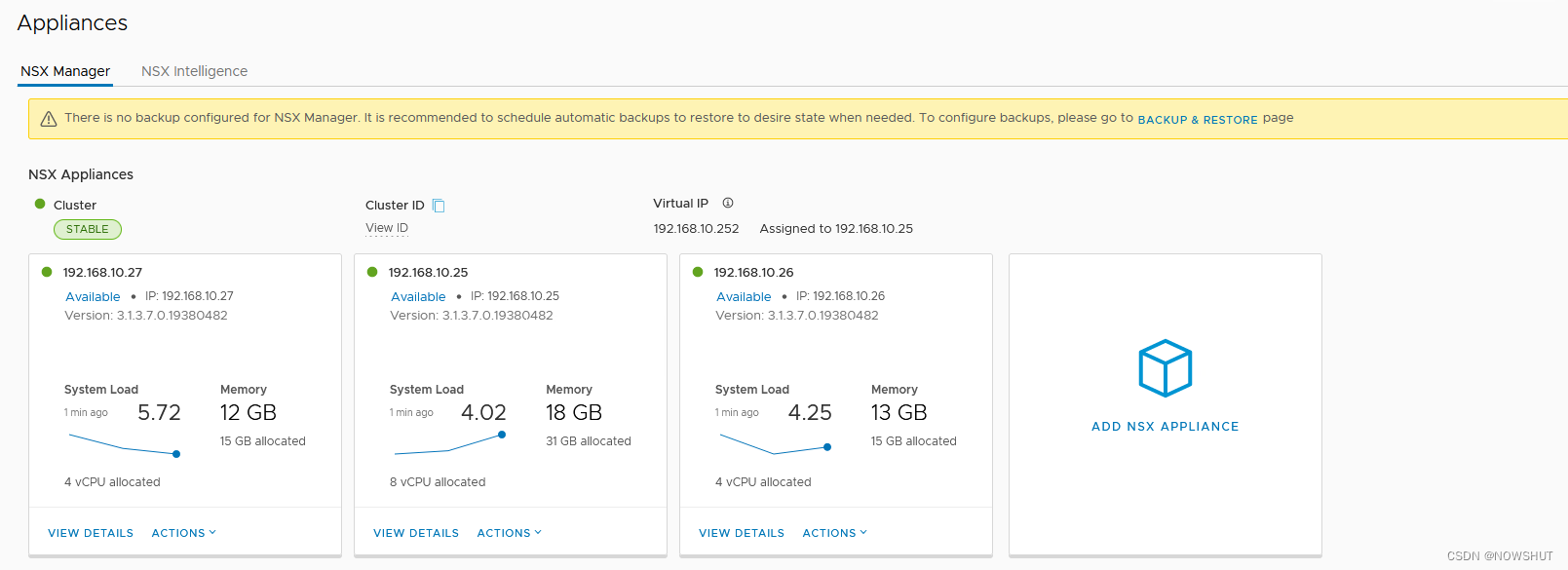The image size is (1568, 570).
Task: Click the '8 vCPU allocated' text
Action: coord(438,482)
